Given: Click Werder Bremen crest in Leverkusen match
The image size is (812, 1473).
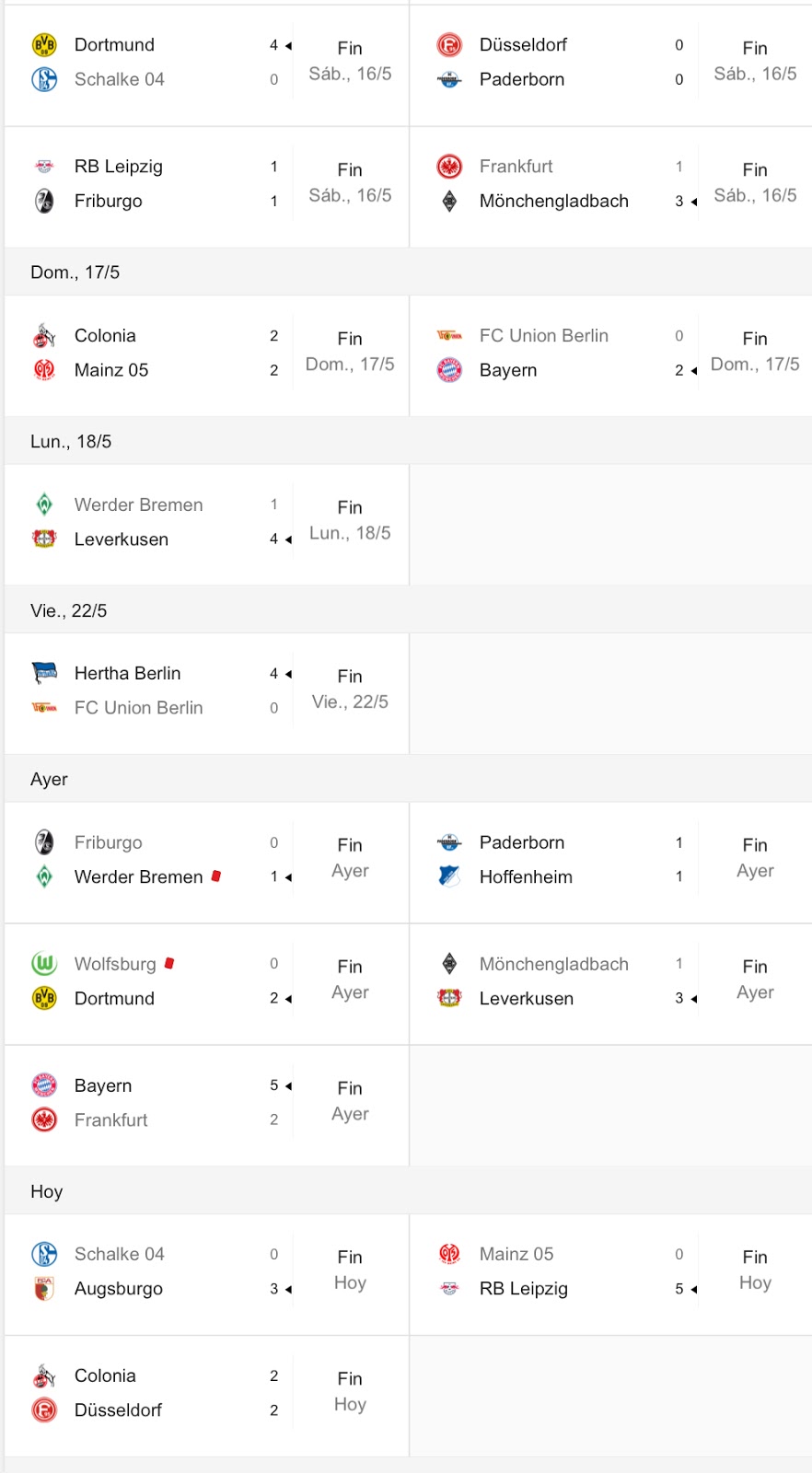Looking at the screenshot, I should click(44, 505).
